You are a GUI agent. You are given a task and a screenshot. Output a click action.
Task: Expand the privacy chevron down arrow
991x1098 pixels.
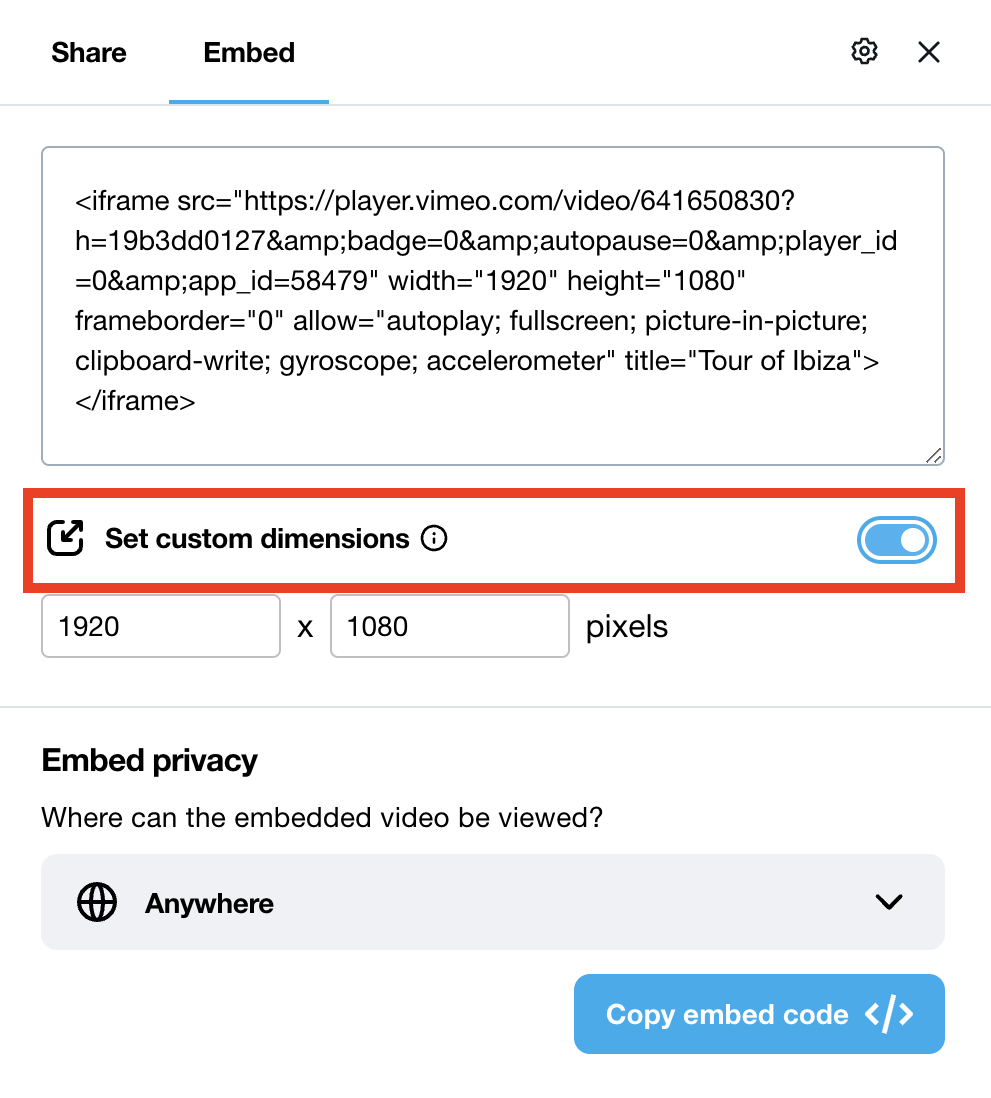889,902
